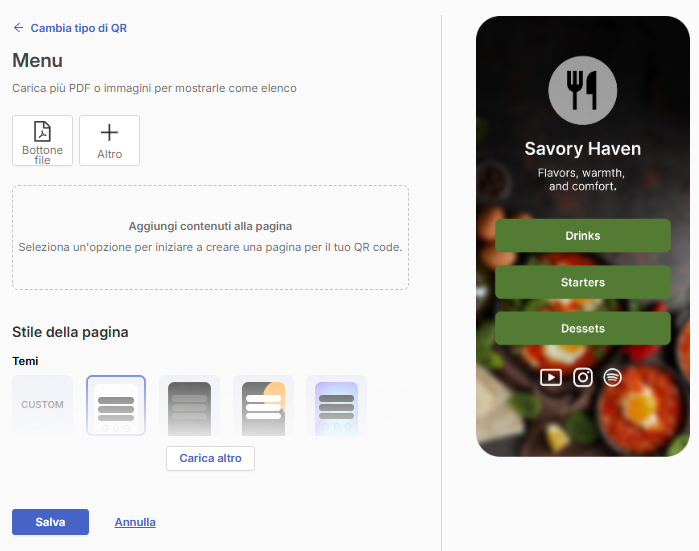Select the CUSTOM theme option
Screen dimensions: 699x551
click(42, 405)
